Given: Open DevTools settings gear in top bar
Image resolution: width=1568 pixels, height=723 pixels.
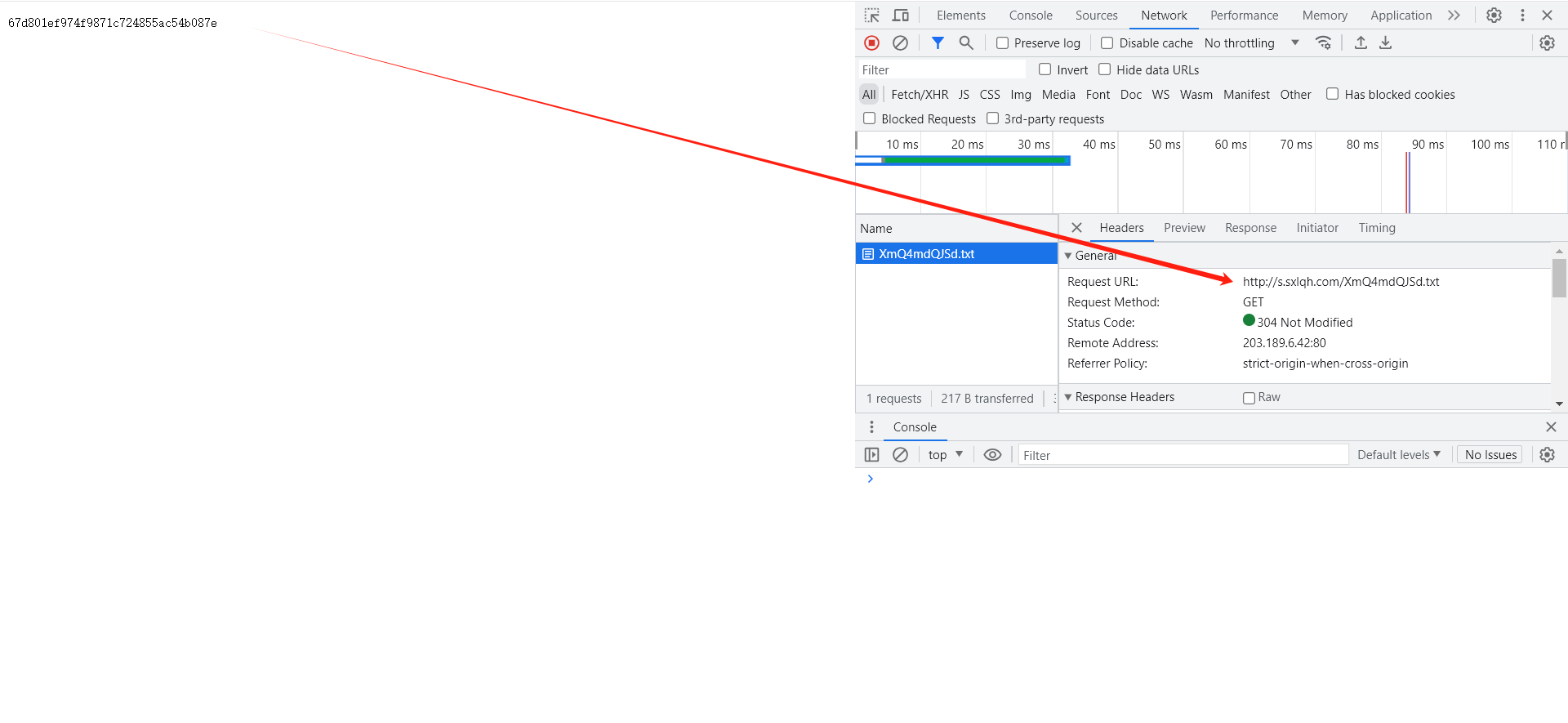Looking at the screenshot, I should pyautogui.click(x=1494, y=16).
